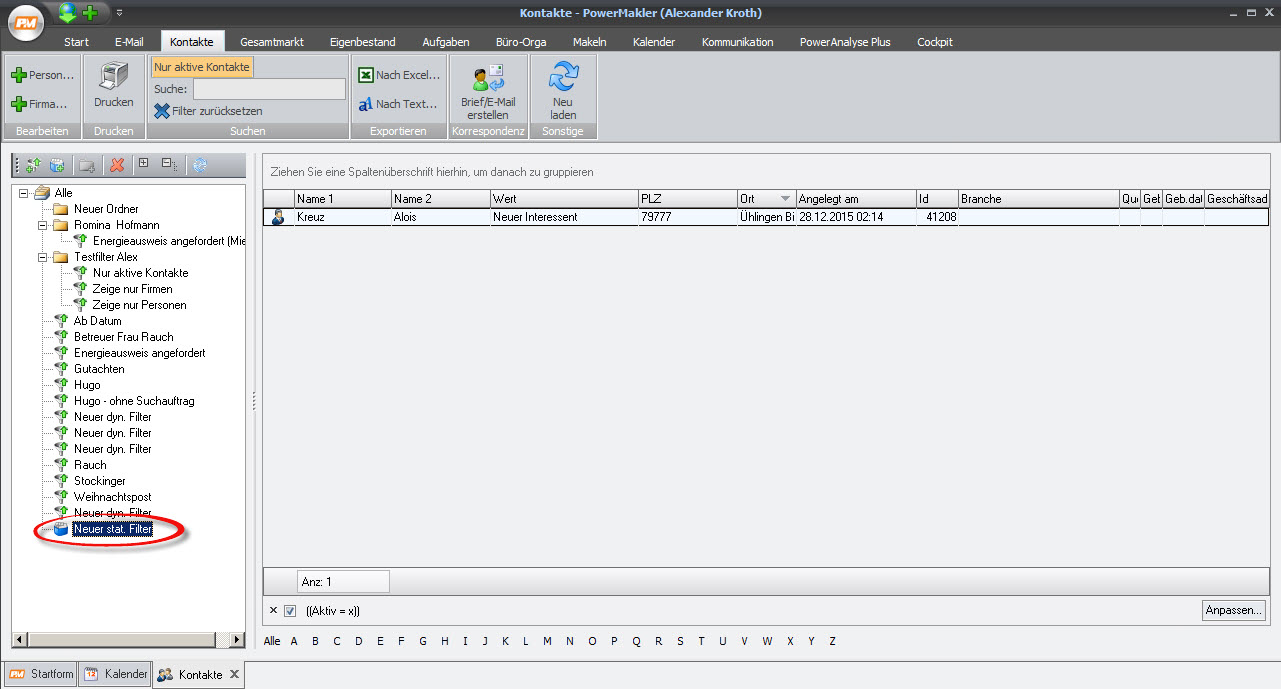Switch to the Eigenbestand tab
Image resolution: width=1281 pixels, height=689 pixels.
(363, 42)
